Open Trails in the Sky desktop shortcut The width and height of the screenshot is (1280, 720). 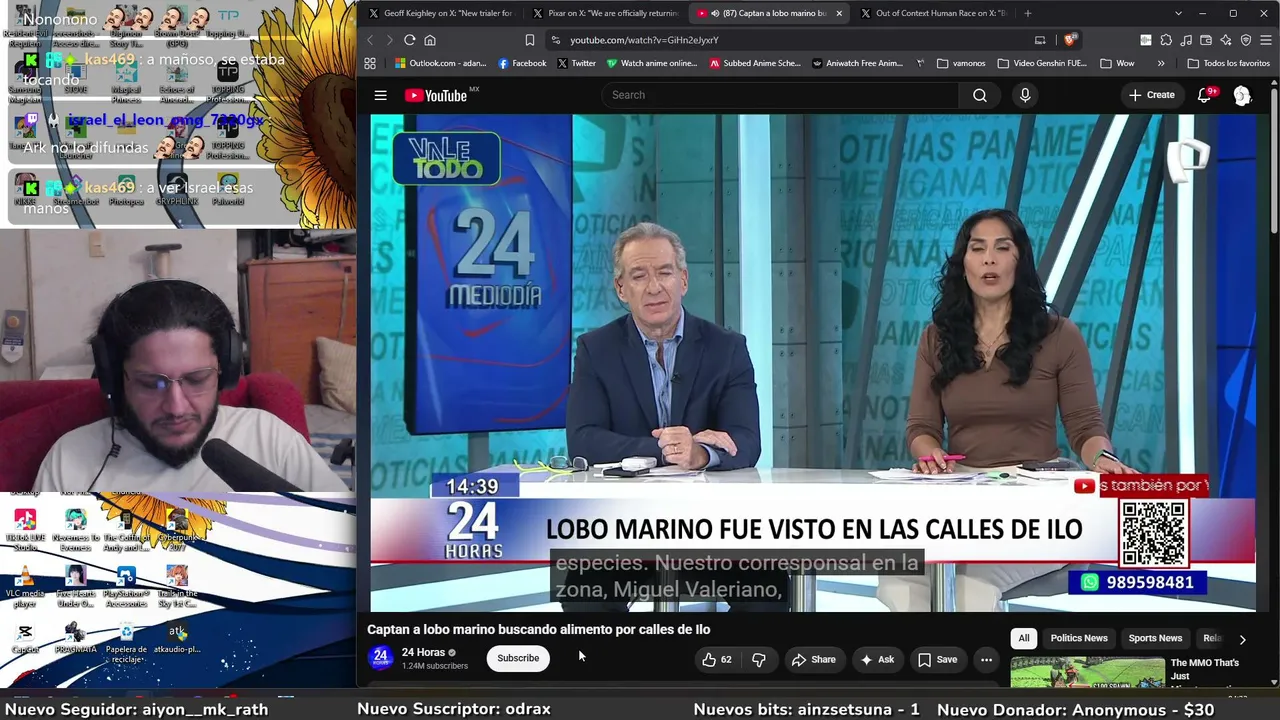177,587
